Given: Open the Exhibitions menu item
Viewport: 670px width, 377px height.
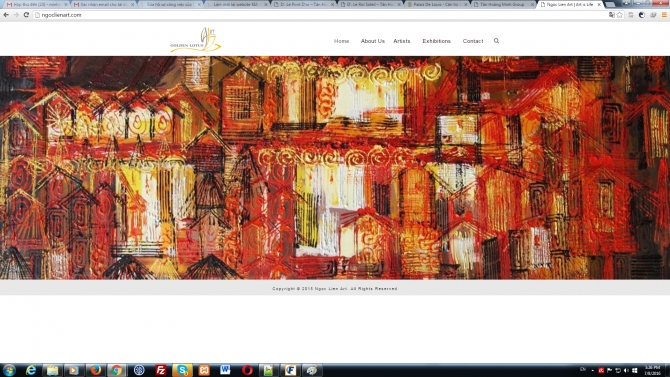Looking at the screenshot, I should [x=436, y=41].
